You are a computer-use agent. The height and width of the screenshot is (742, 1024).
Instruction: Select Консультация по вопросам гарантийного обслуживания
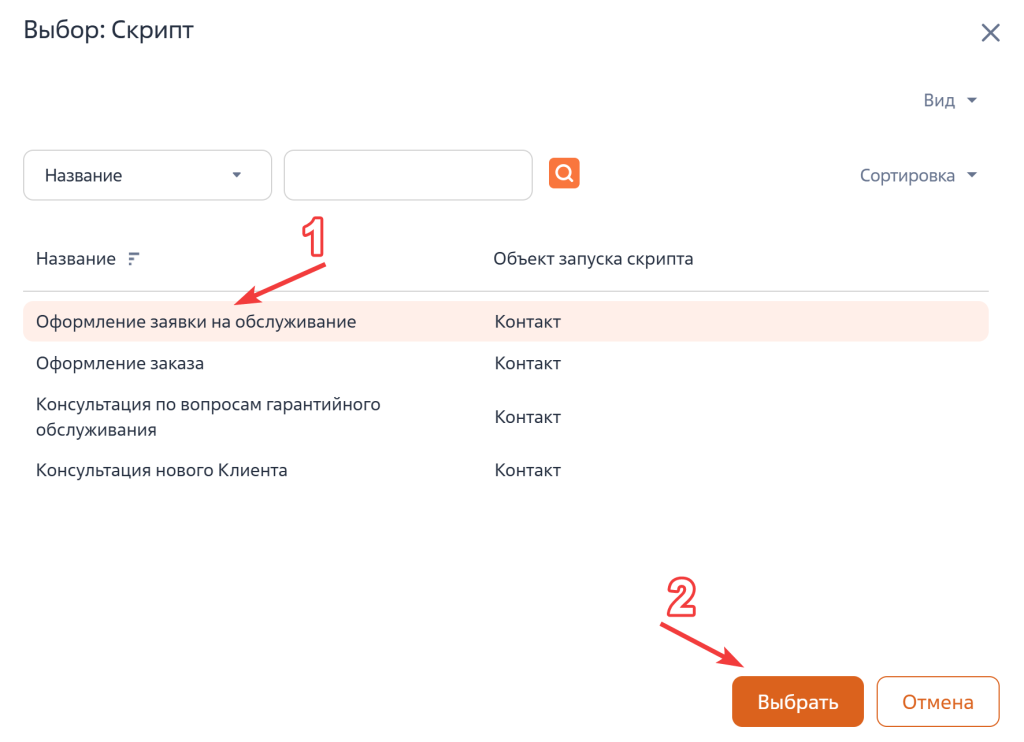point(207,416)
